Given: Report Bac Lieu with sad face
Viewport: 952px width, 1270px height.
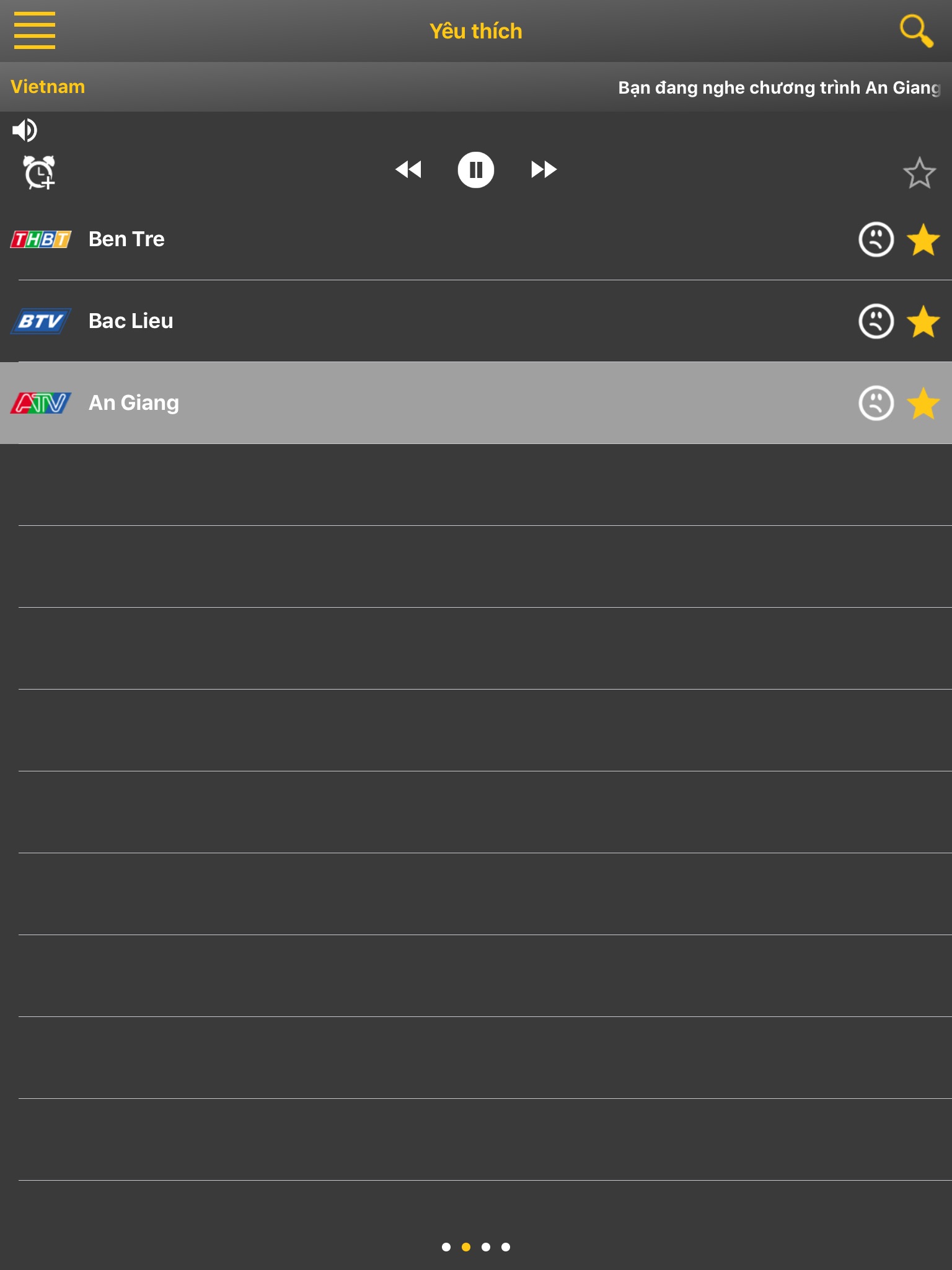Looking at the screenshot, I should [876, 321].
